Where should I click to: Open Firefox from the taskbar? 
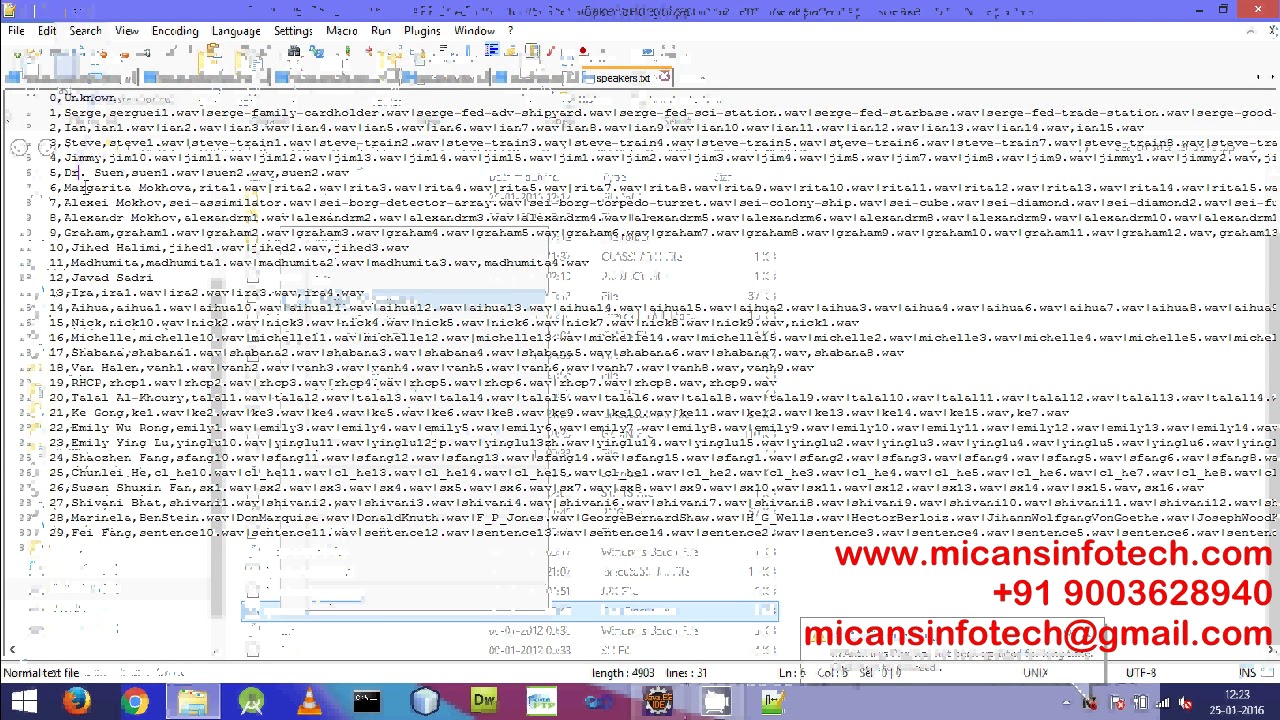[x=78, y=702]
